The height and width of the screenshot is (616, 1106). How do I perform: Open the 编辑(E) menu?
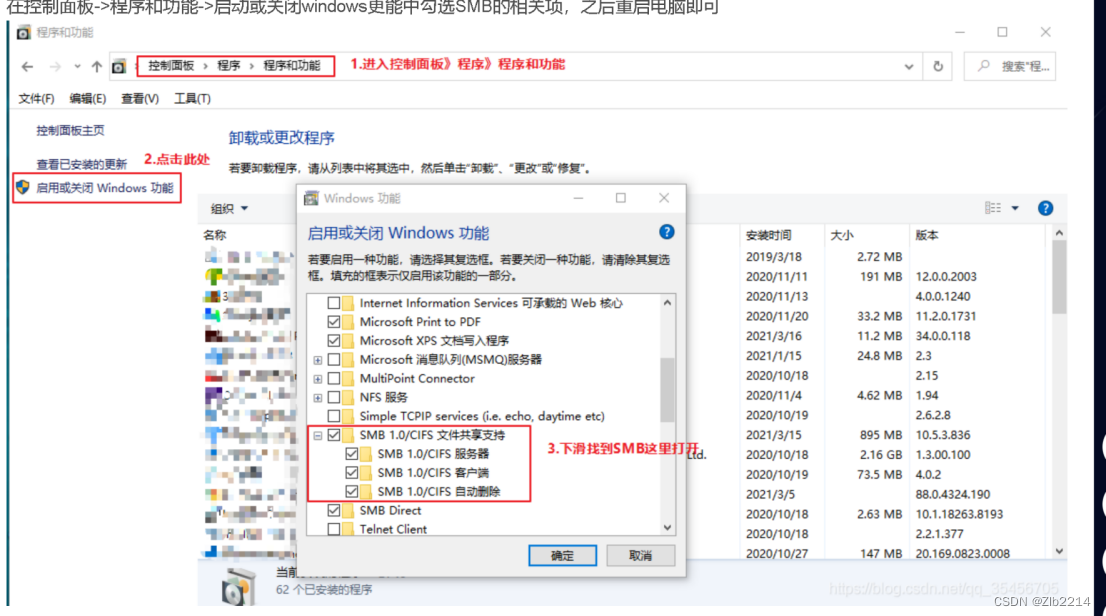point(87,98)
